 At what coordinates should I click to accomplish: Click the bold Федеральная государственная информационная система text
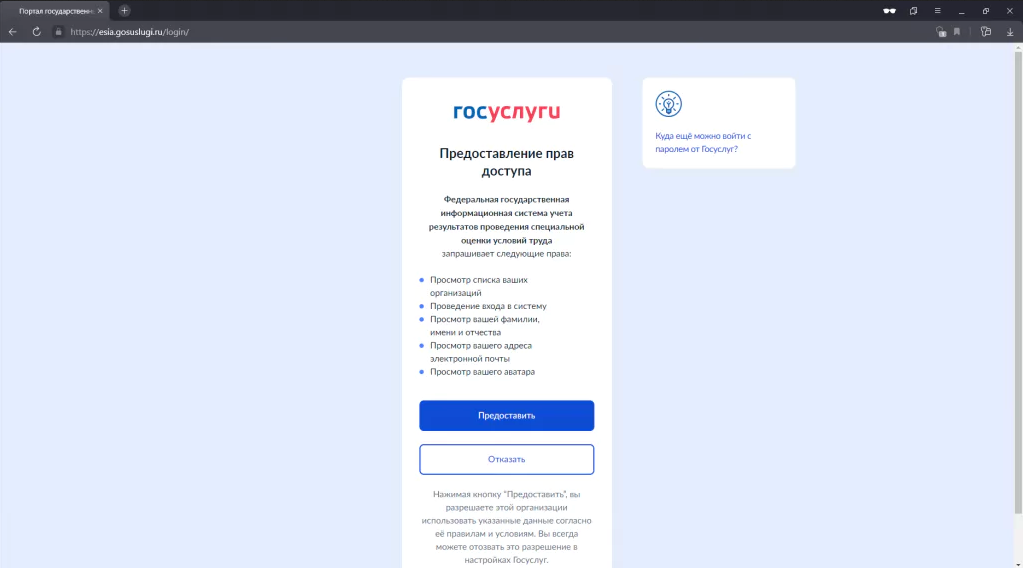(x=507, y=220)
